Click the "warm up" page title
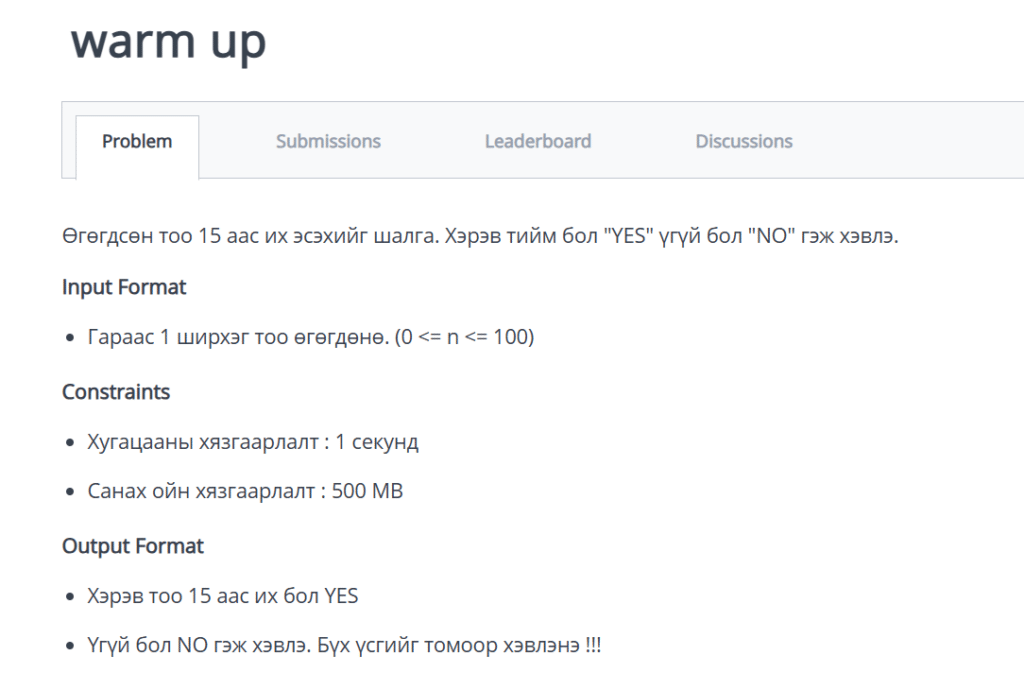 pyautogui.click(x=168, y=42)
